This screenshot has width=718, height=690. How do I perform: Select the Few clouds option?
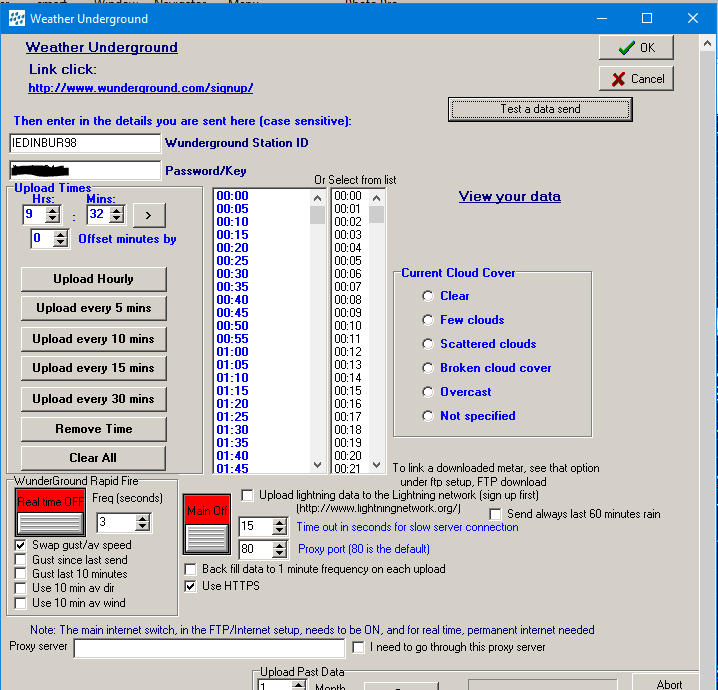click(428, 320)
